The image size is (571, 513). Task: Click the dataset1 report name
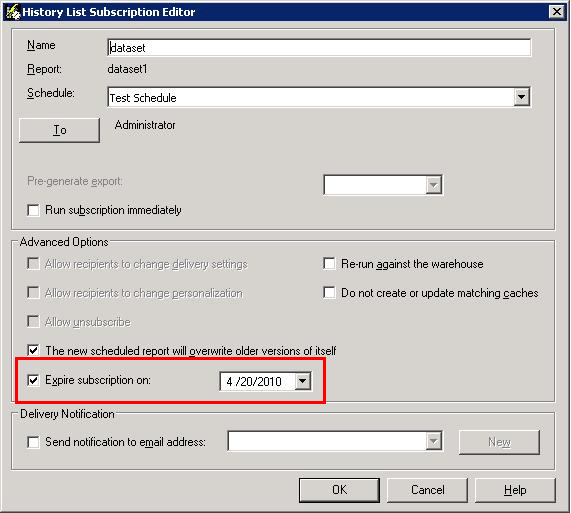[127, 69]
